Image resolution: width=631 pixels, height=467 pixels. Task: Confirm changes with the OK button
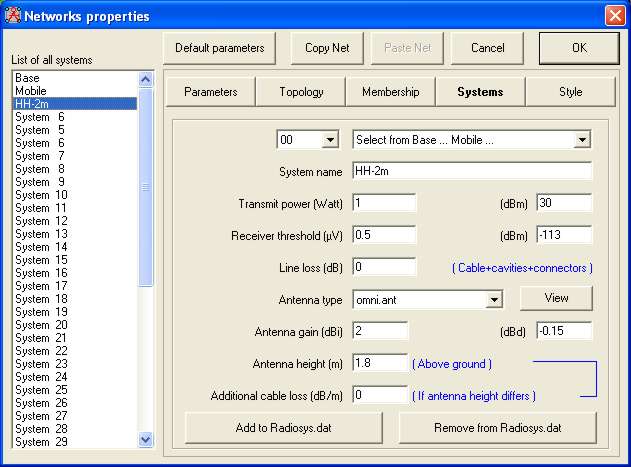click(x=579, y=48)
